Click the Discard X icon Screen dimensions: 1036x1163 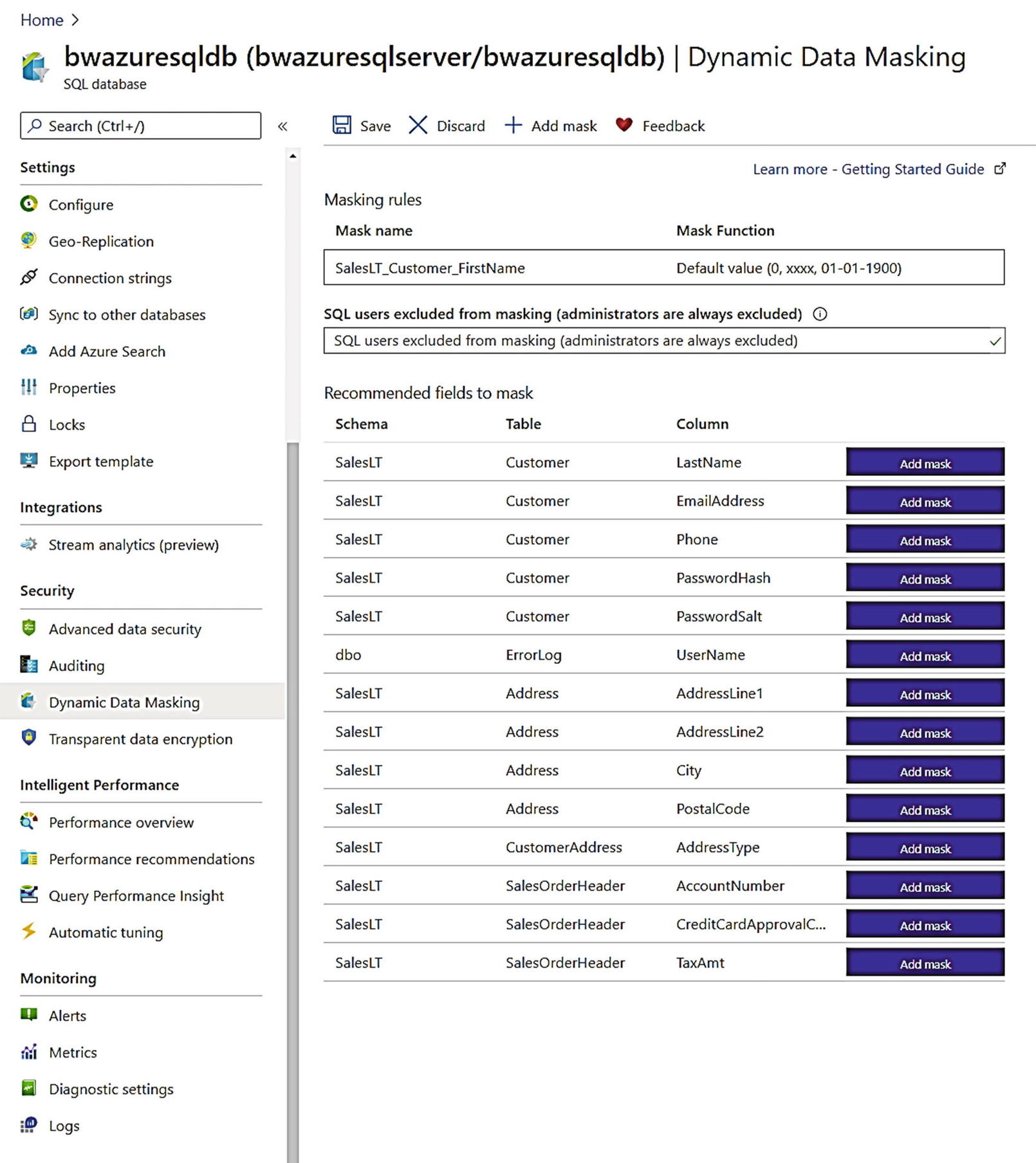[x=418, y=125]
